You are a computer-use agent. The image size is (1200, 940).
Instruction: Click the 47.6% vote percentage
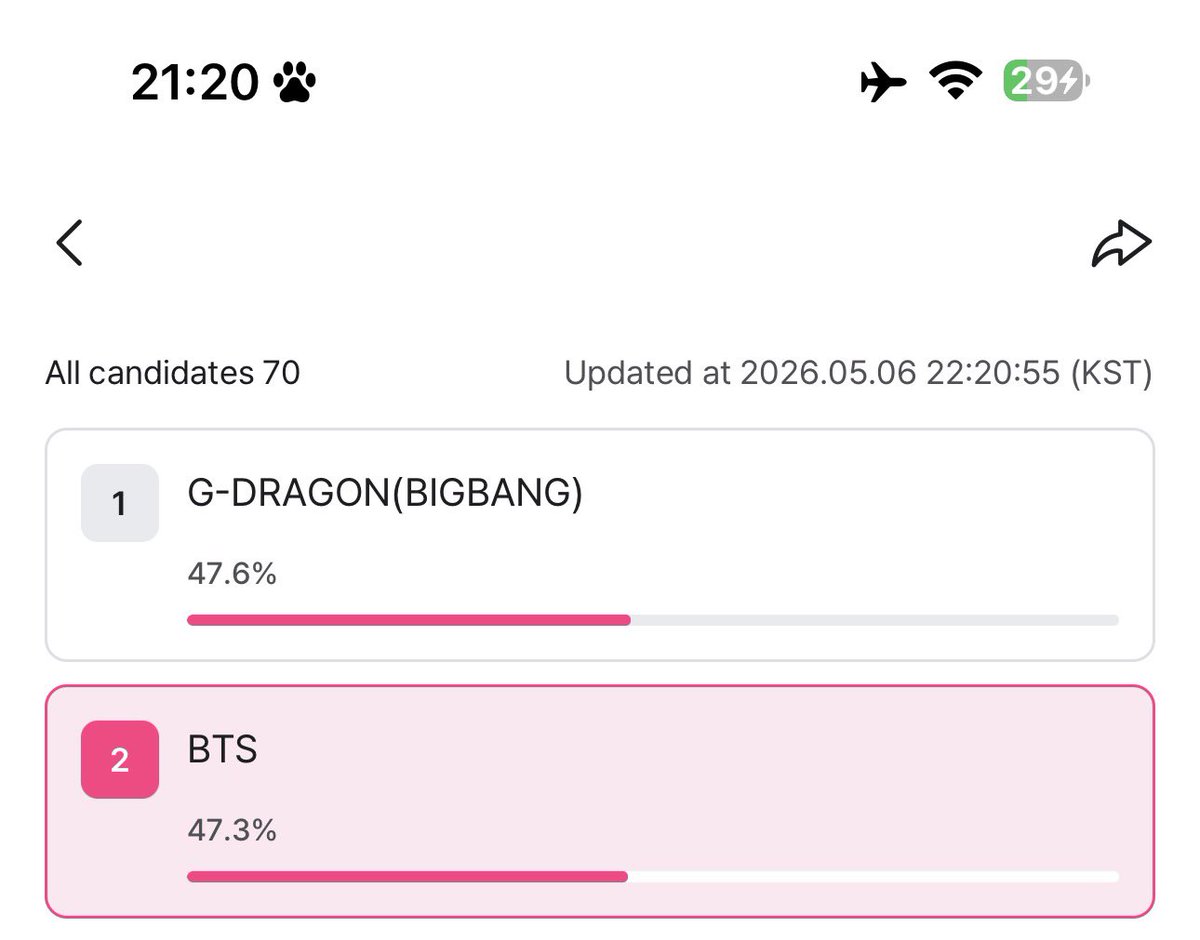tap(232, 574)
